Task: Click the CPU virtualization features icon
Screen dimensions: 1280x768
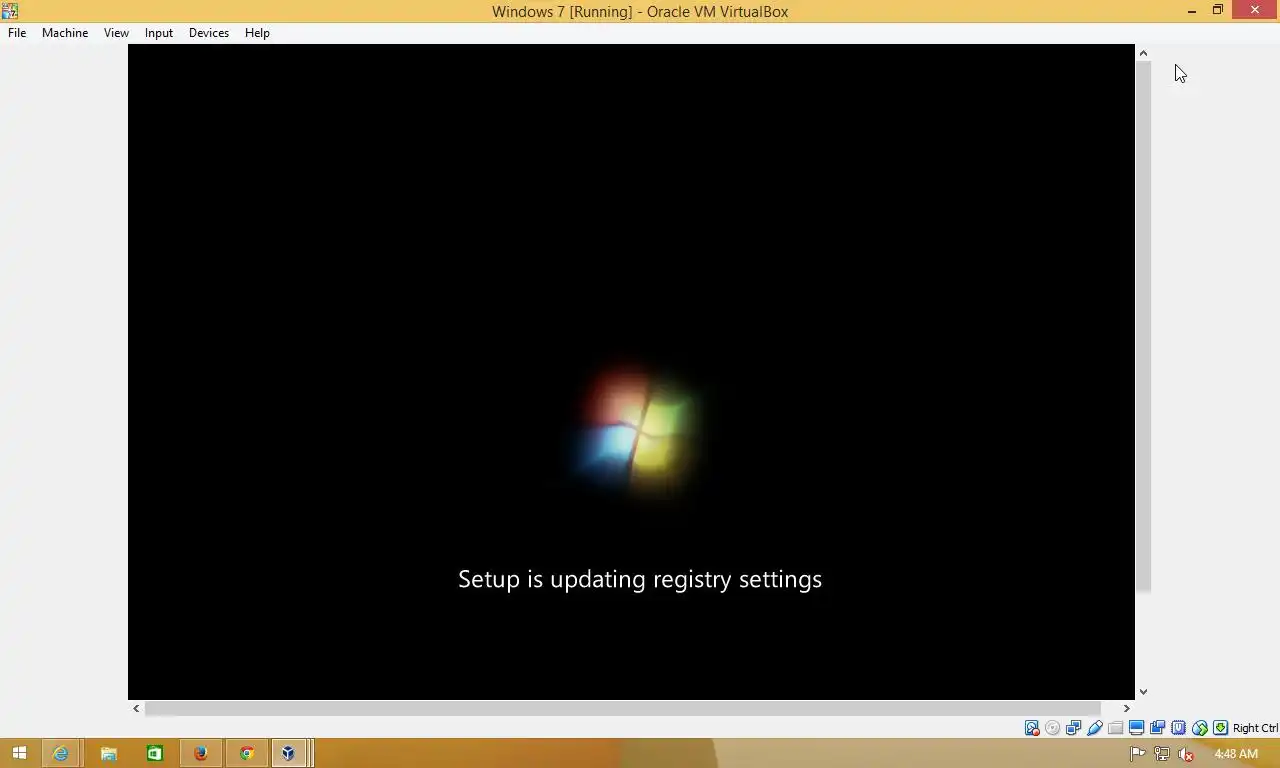Action: tap(1178, 728)
